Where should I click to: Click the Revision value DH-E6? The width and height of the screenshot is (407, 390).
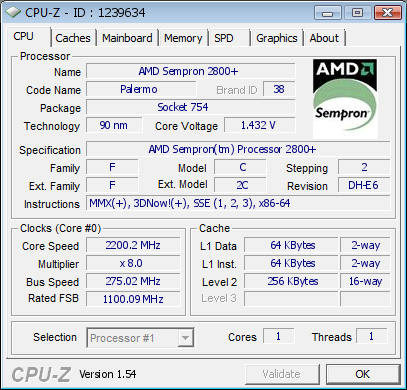coord(364,185)
